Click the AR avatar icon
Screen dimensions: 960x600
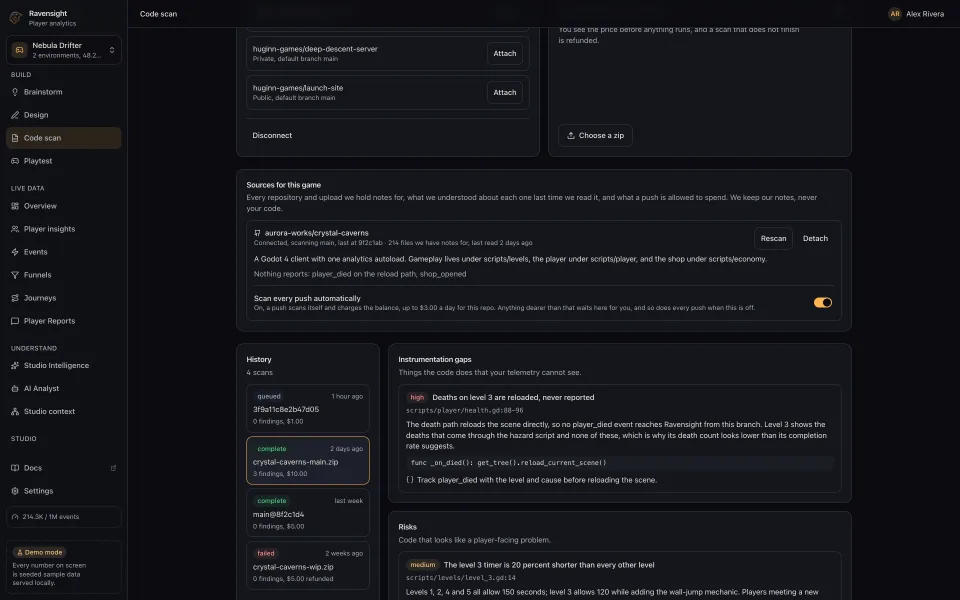pyautogui.click(x=894, y=13)
